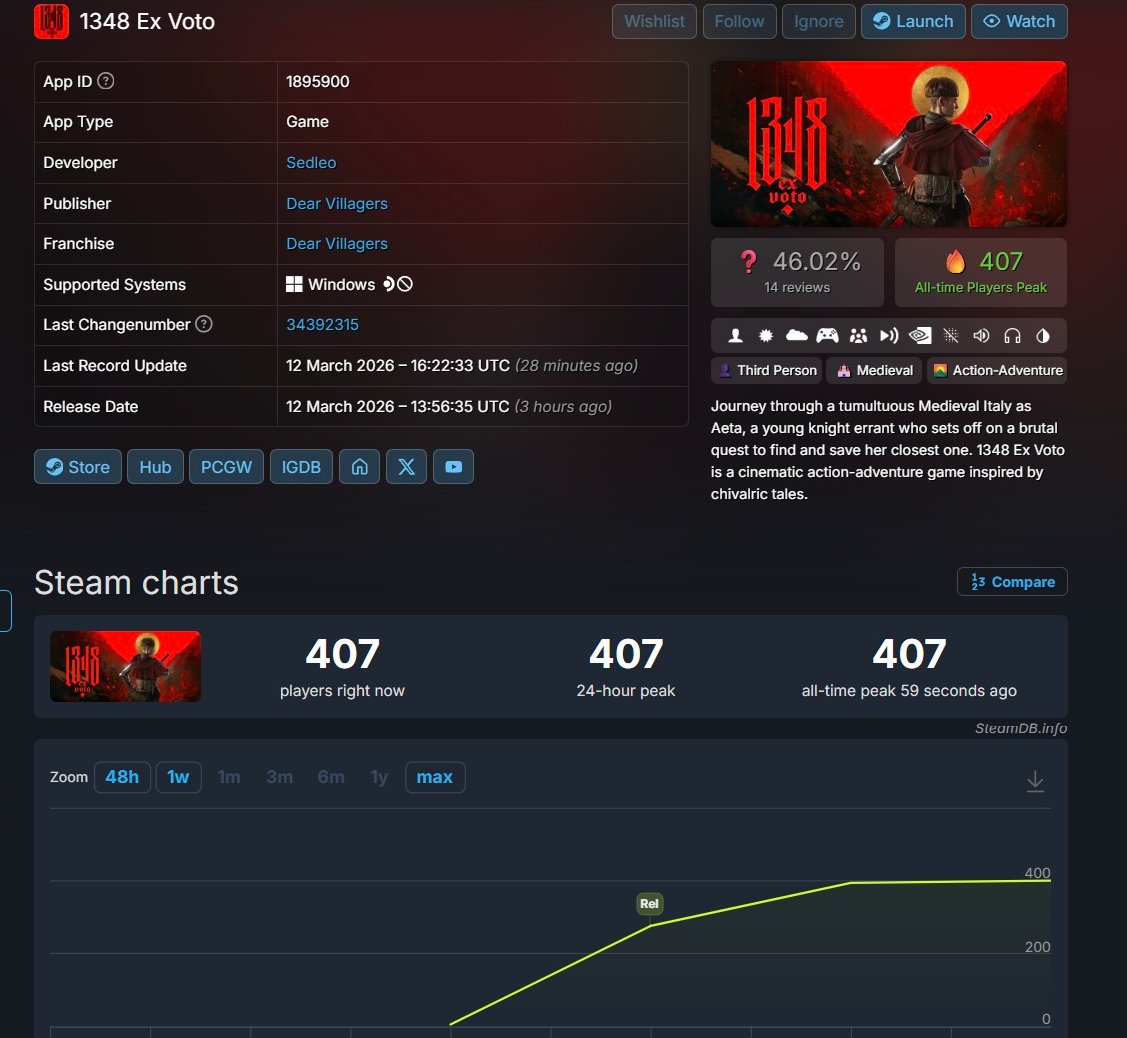
Task: Set chart zoom to 6m
Action: click(x=331, y=777)
